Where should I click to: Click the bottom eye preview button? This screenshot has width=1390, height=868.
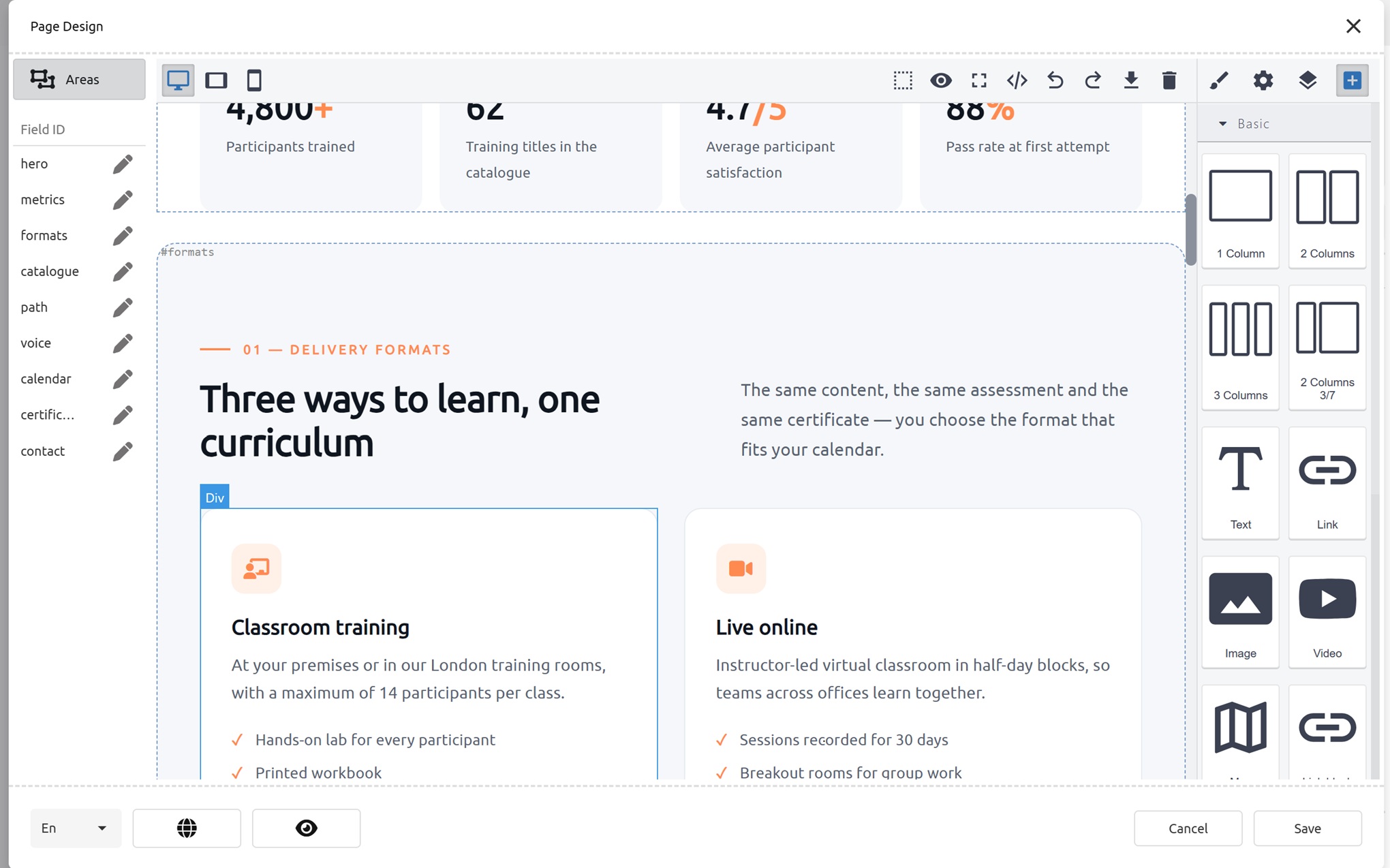tap(306, 828)
